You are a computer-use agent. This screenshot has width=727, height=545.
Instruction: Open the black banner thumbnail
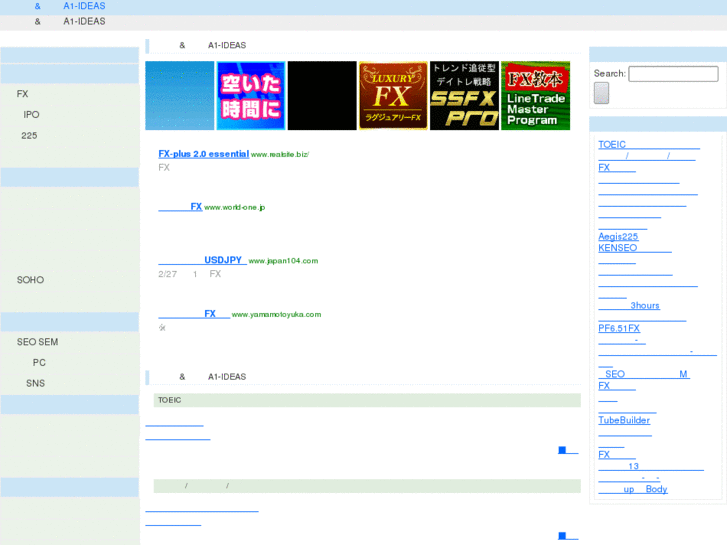322,96
